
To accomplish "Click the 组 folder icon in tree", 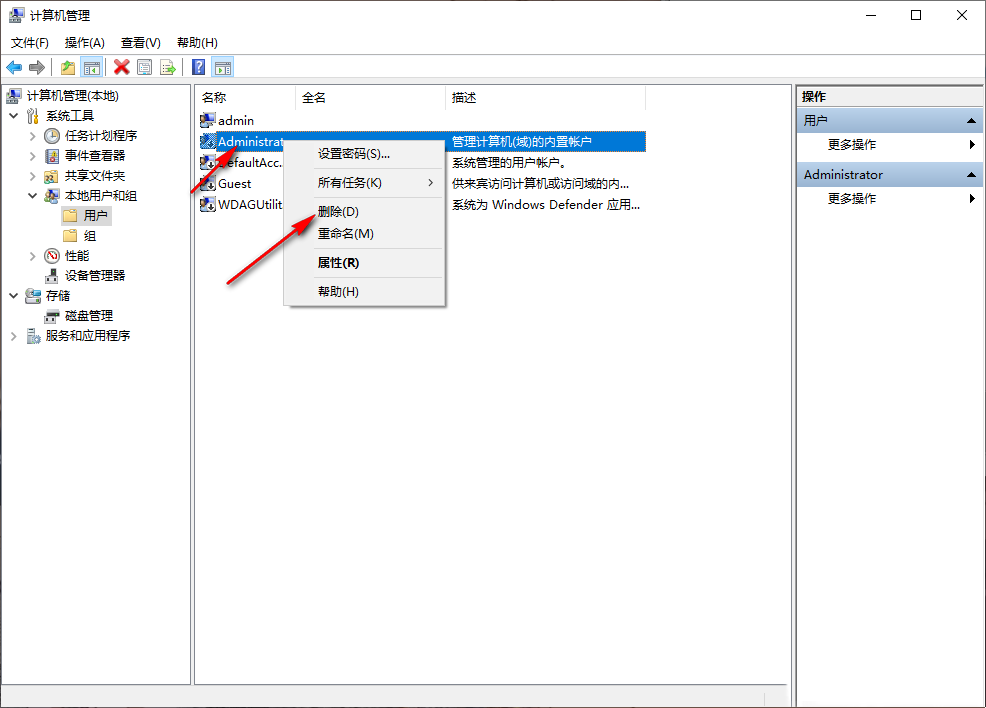I will coord(70,236).
